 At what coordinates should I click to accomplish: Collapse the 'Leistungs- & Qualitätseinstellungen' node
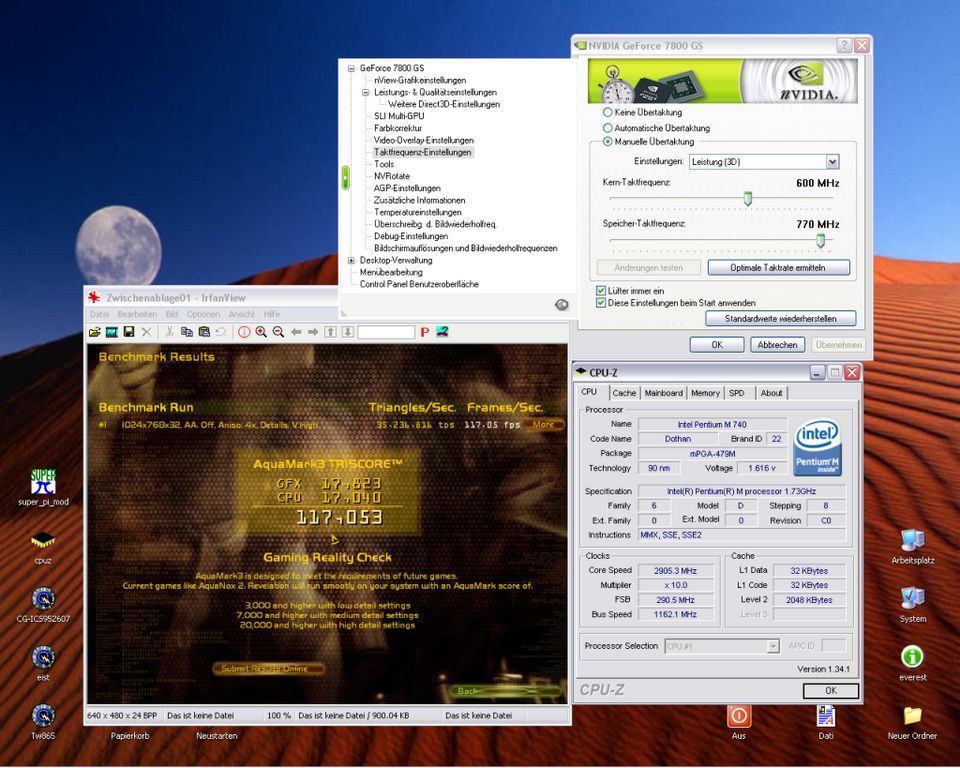[366, 92]
